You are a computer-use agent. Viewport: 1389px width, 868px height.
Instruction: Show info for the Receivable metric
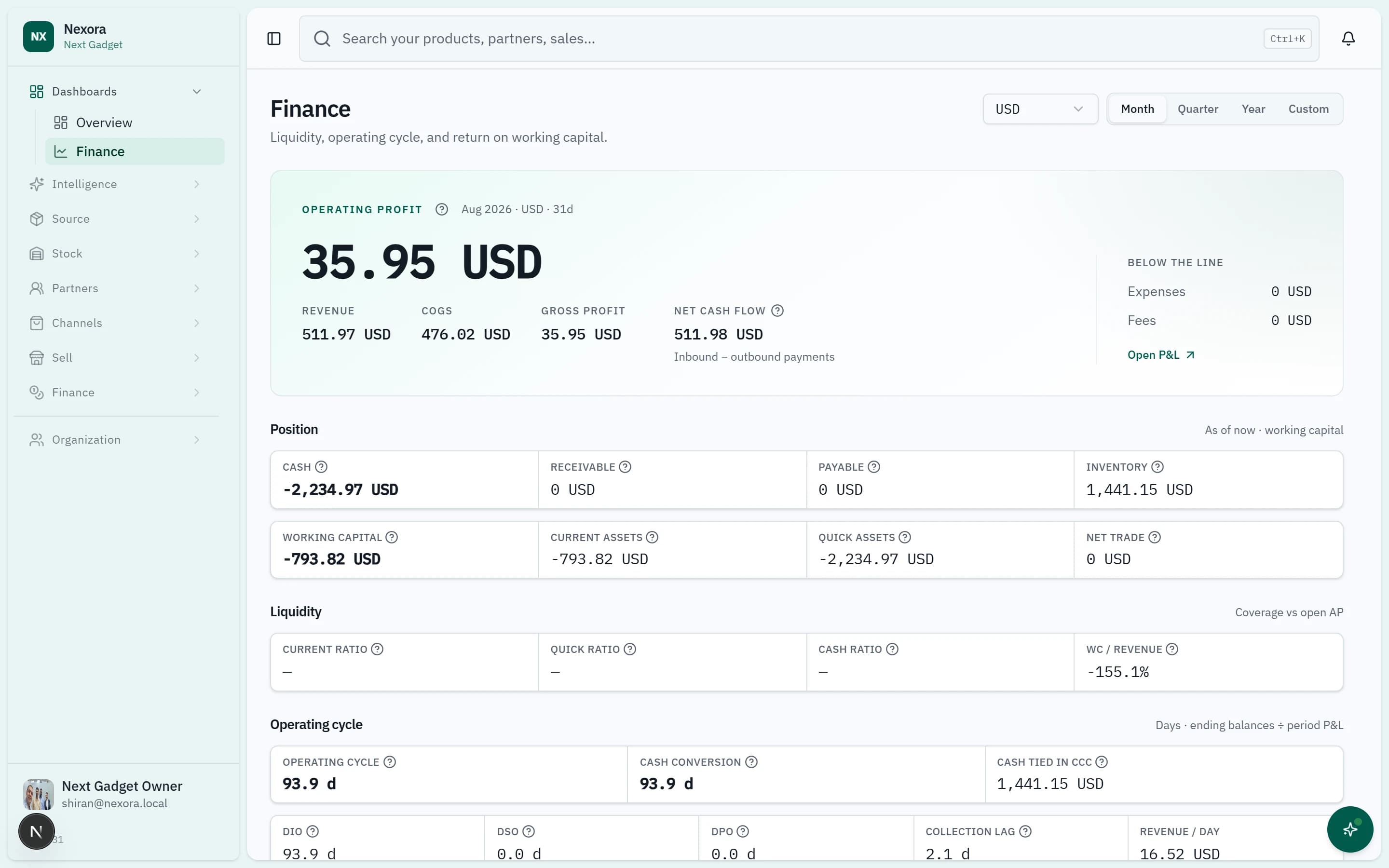[x=625, y=467]
